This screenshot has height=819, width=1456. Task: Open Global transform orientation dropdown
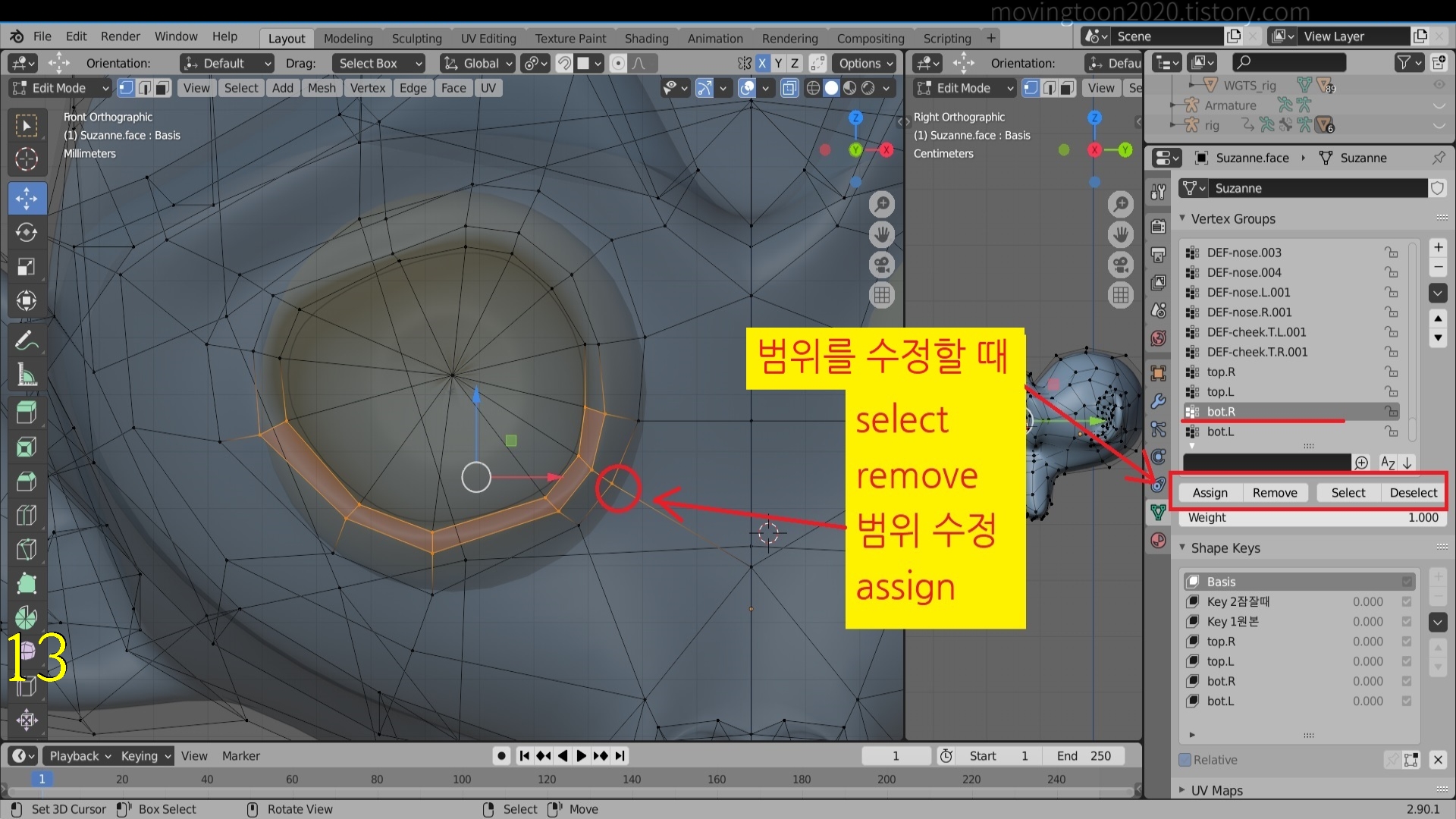coord(478,64)
